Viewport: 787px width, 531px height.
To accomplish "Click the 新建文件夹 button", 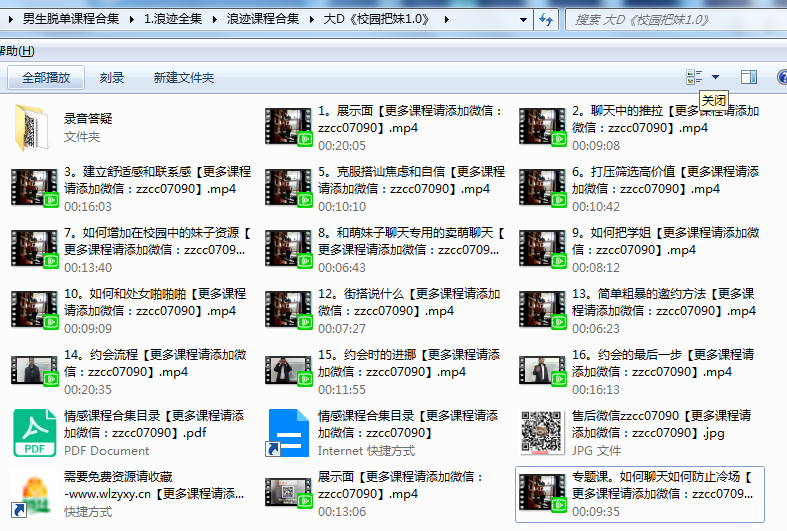I will point(184,78).
